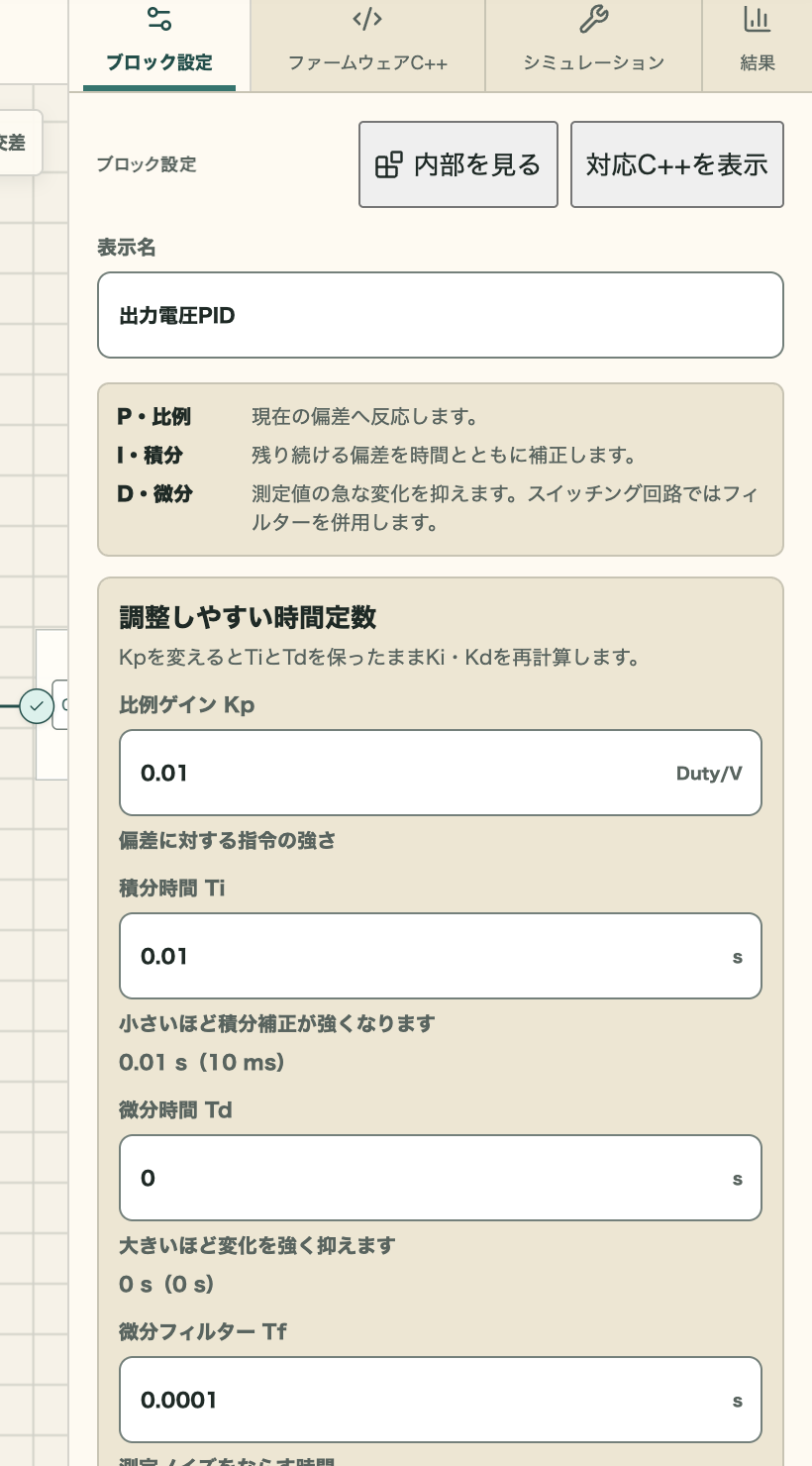Open the シミュレーション tab
Image resolution: width=812 pixels, height=1466 pixels.
click(593, 46)
